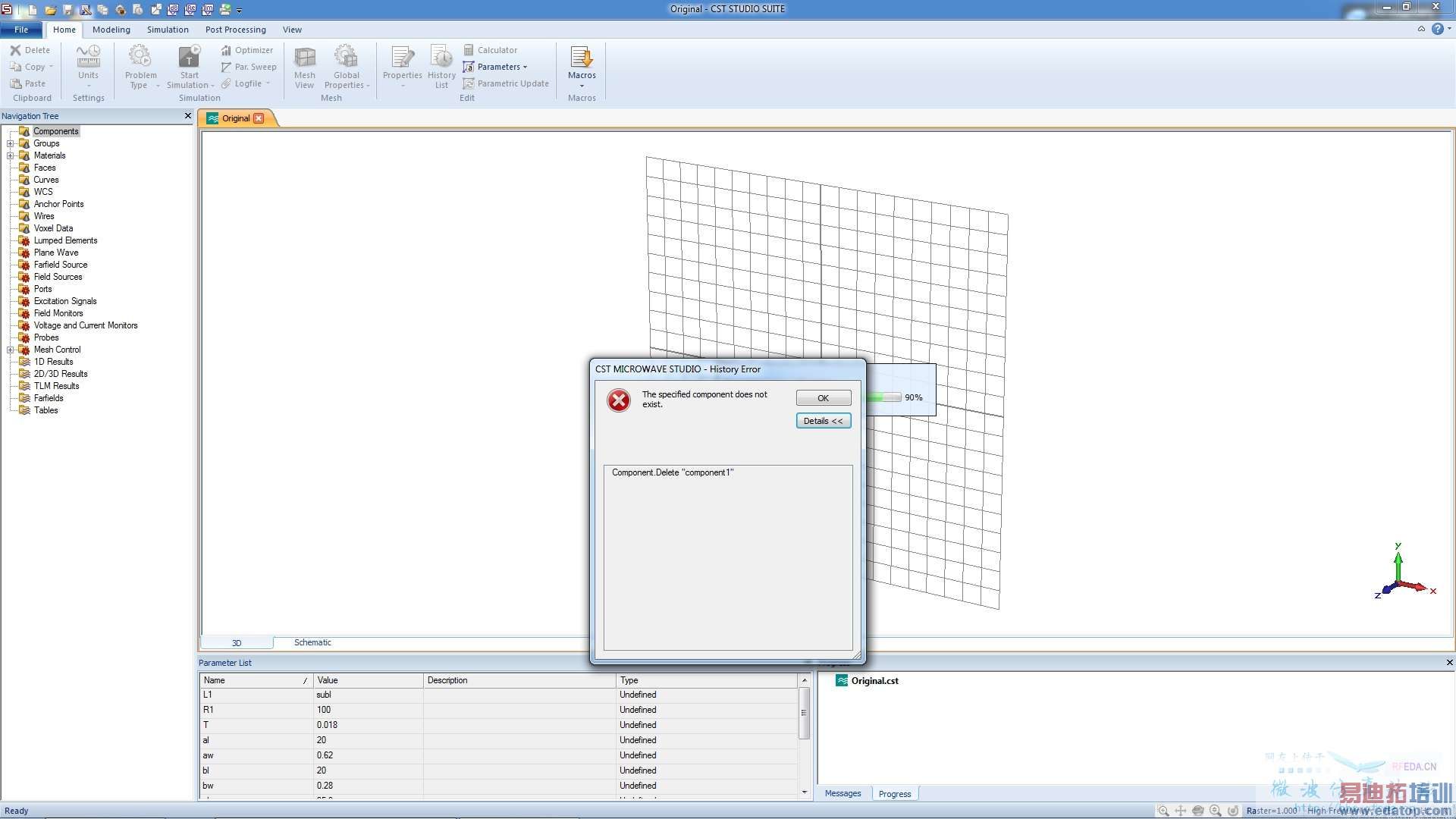Viewport: 1456px width, 819px height.
Task: Switch to the View ribbon tab
Action: (292, 30)
